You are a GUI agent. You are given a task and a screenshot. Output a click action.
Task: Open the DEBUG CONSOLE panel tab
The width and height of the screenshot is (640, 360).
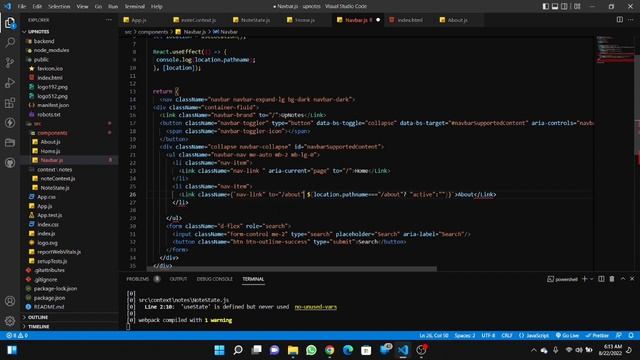click(214, 279)
